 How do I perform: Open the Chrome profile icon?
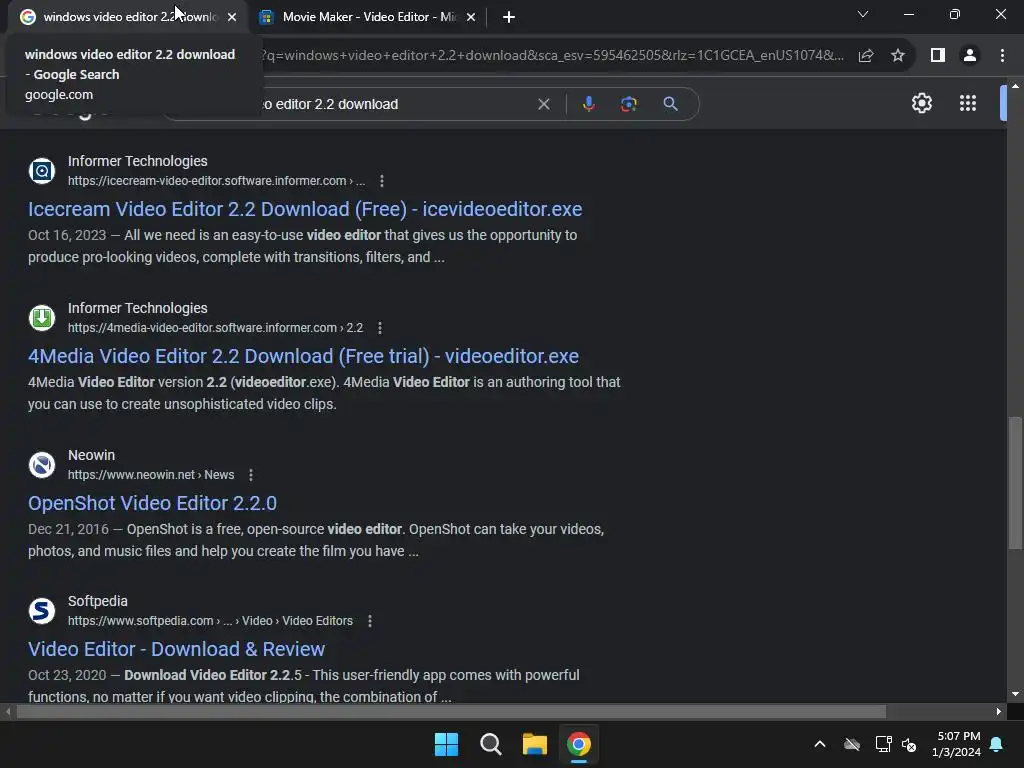(970, 56)
